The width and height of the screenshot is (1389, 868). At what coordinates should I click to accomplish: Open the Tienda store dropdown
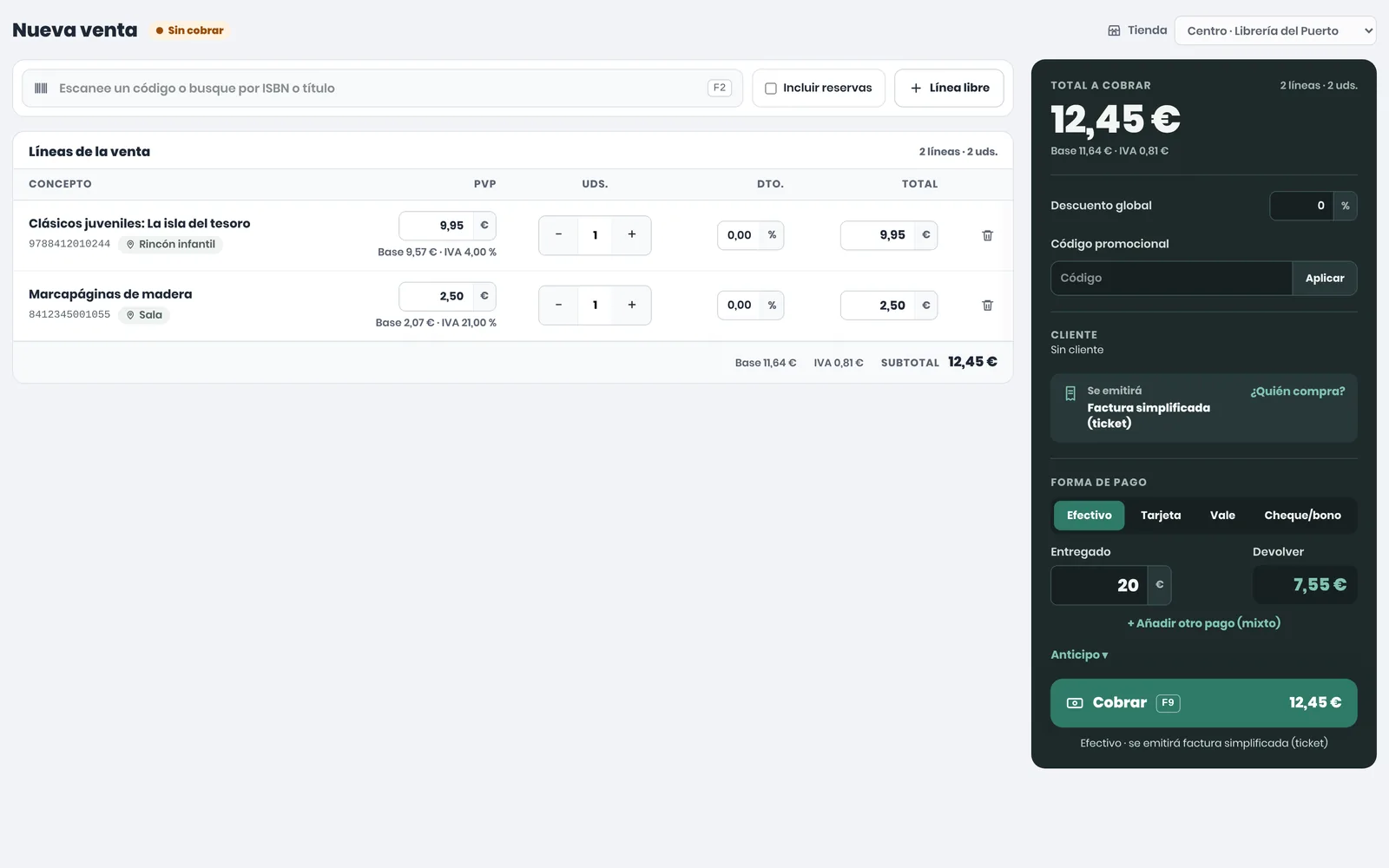(1275, 30)
